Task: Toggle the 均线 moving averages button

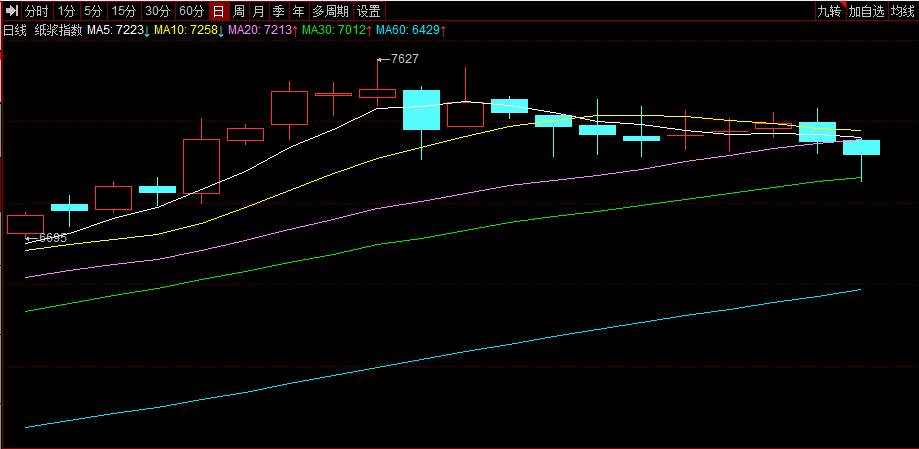Action: (x=903, y=11)
